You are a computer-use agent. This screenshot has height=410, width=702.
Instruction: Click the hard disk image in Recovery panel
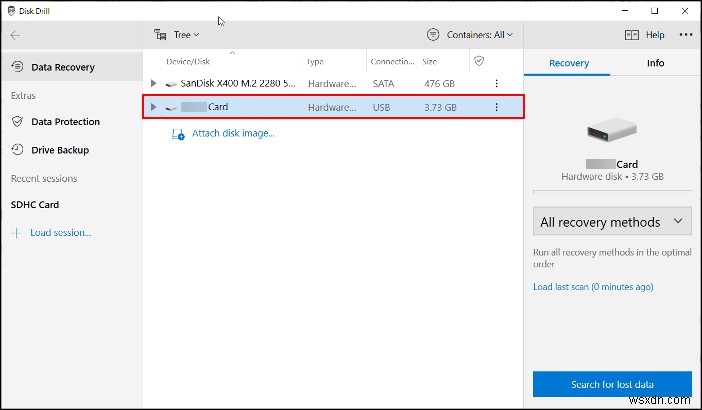612,130
